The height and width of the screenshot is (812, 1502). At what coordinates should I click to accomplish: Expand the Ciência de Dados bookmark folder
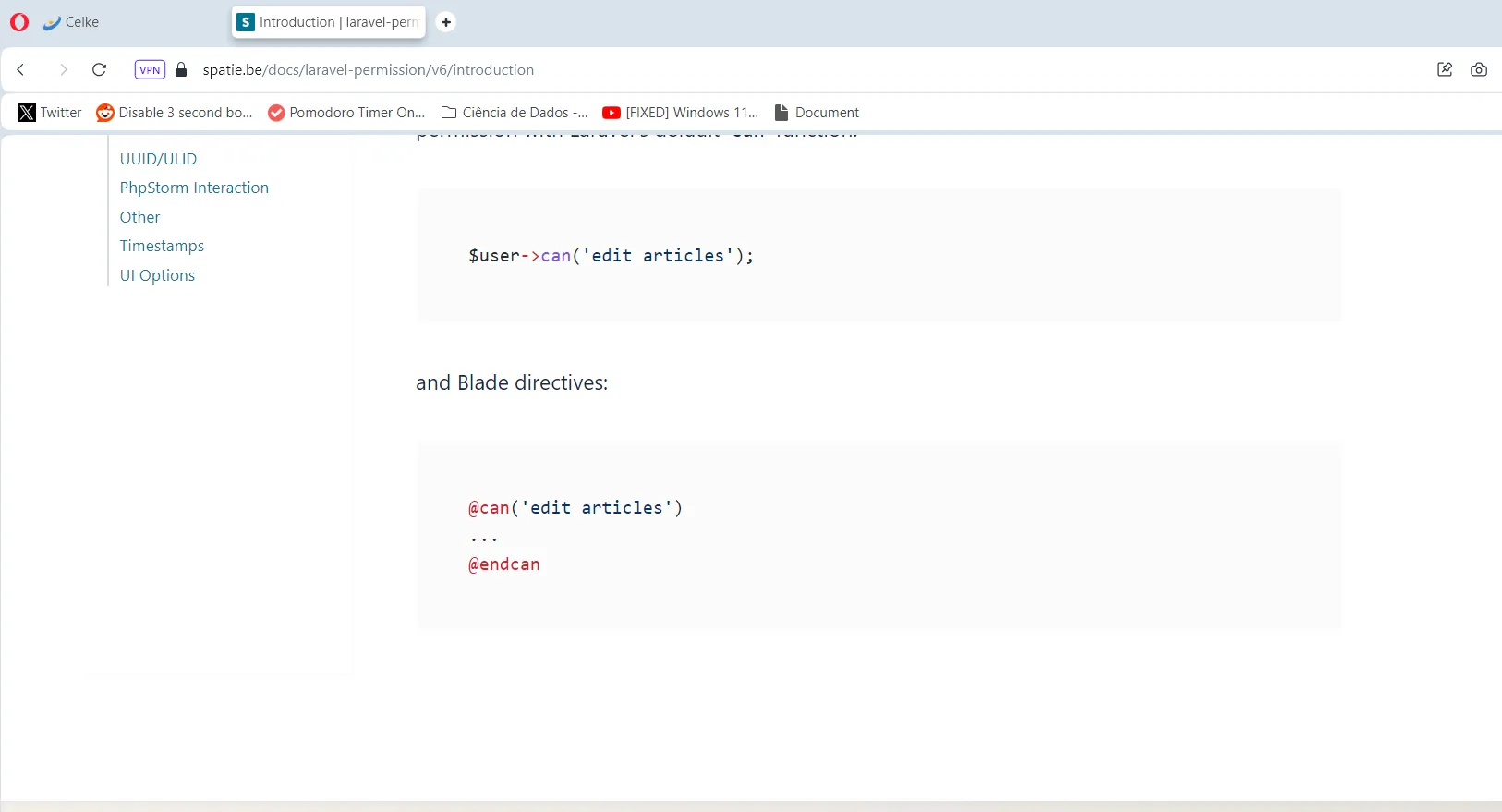(x=515, y=113)
